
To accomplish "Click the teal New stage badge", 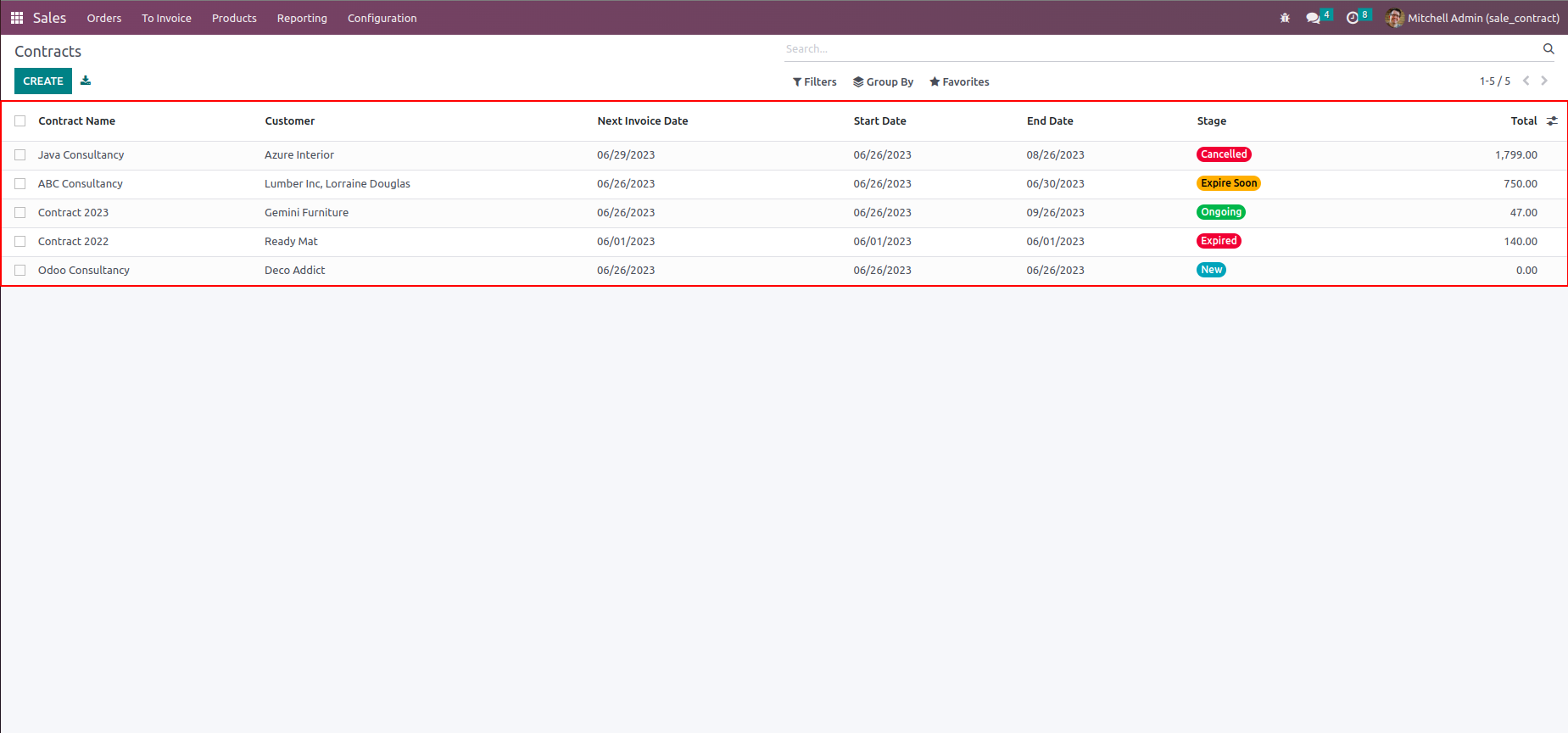I will (x=1211, y=270).
